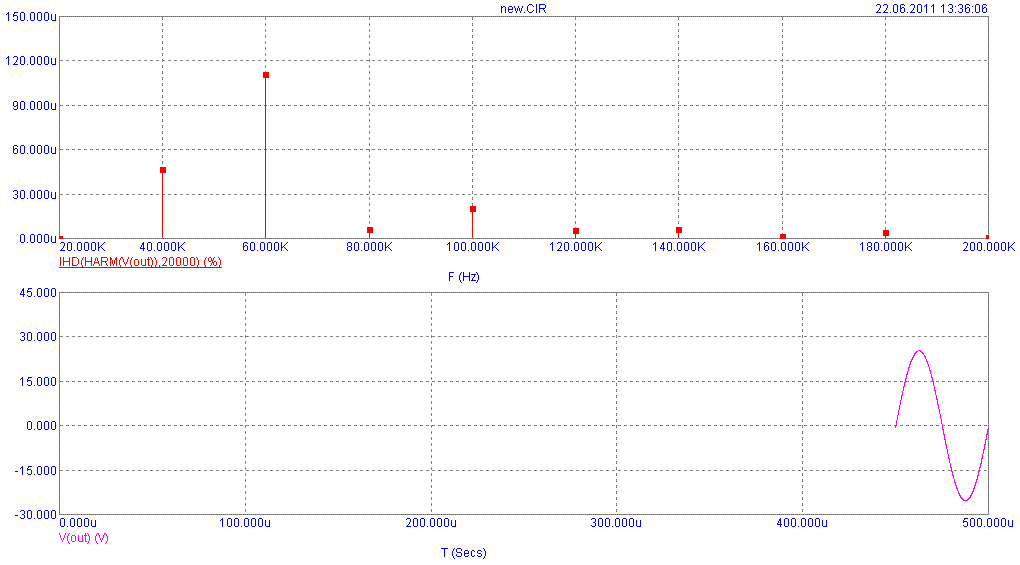
Task: Click the 180 kHz harmonic data marker
Action: point(885,233)
